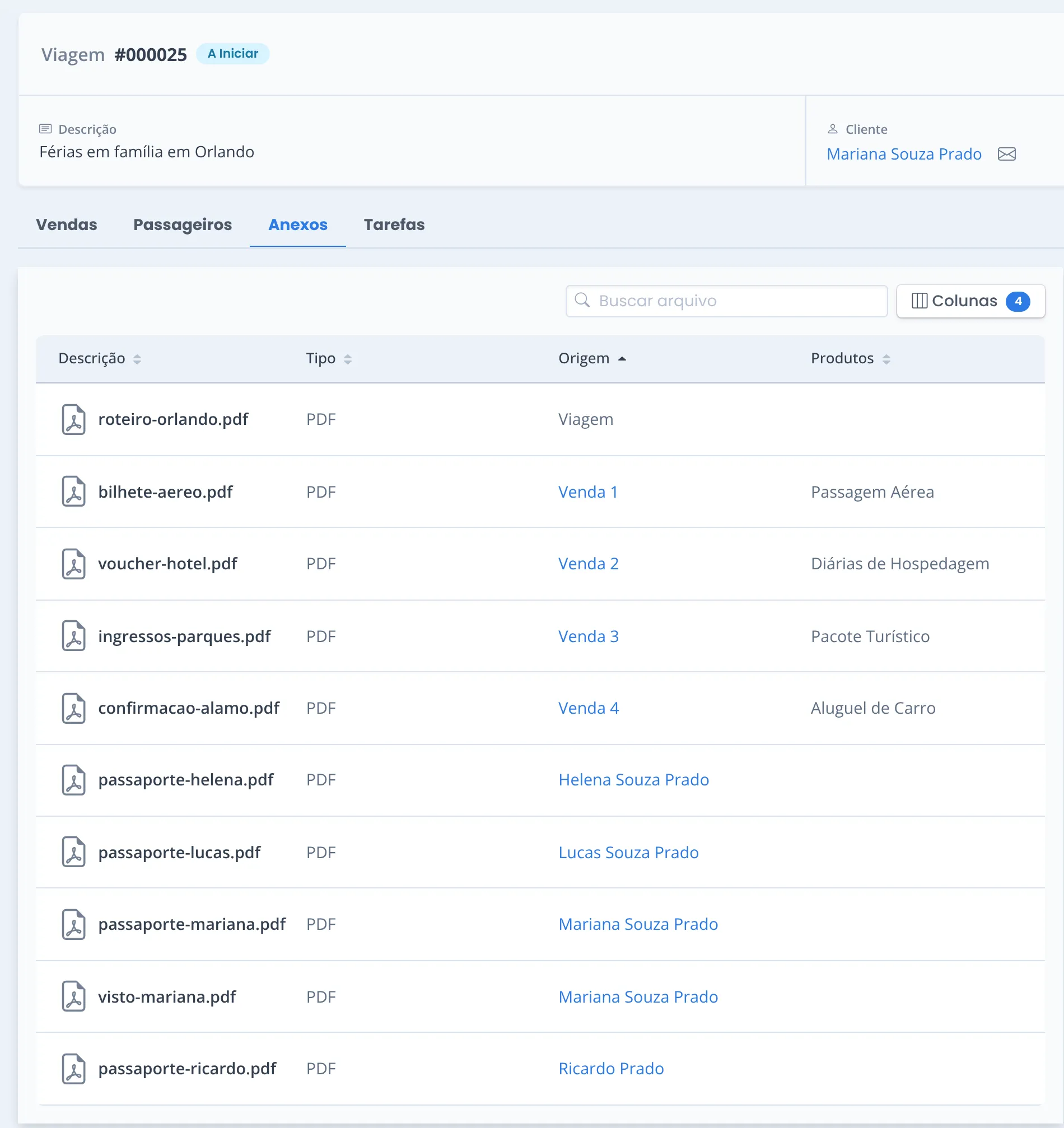Open the Venda 2 link
The width and height of the screenshot is (1064, 1128).
pos(589,564)
